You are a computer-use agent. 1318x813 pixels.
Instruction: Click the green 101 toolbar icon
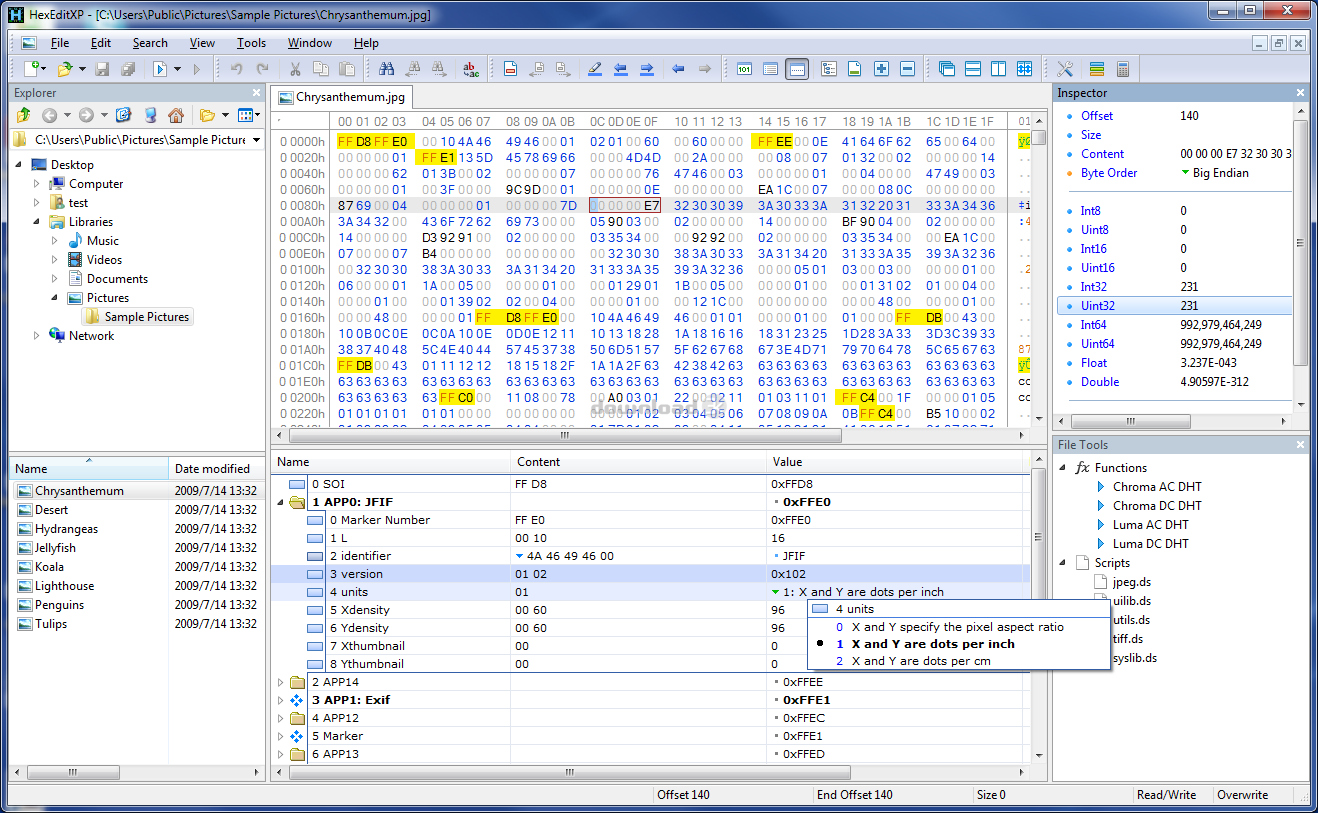(745, 69)
